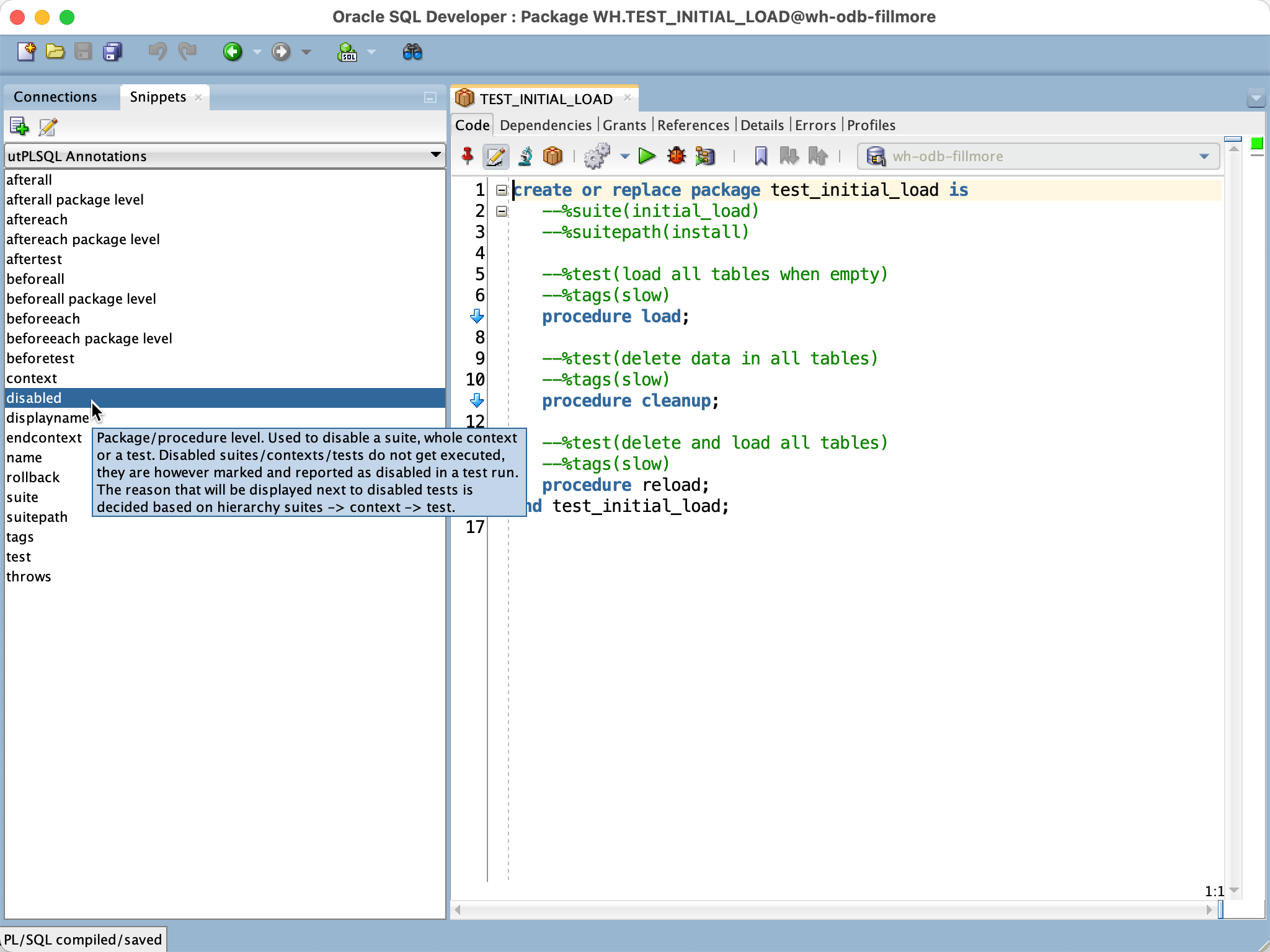This screenshot has height=952, width=1270.
Task: Edit a user snippet with the pencil icon
Action: (x=47, y=126)
